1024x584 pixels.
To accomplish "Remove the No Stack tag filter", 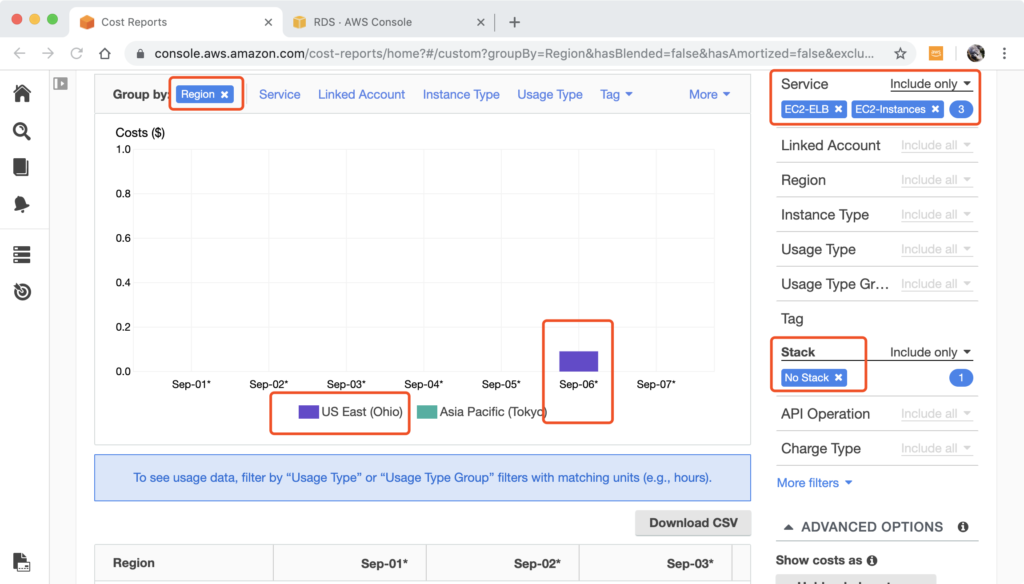I will coord(839,378).
